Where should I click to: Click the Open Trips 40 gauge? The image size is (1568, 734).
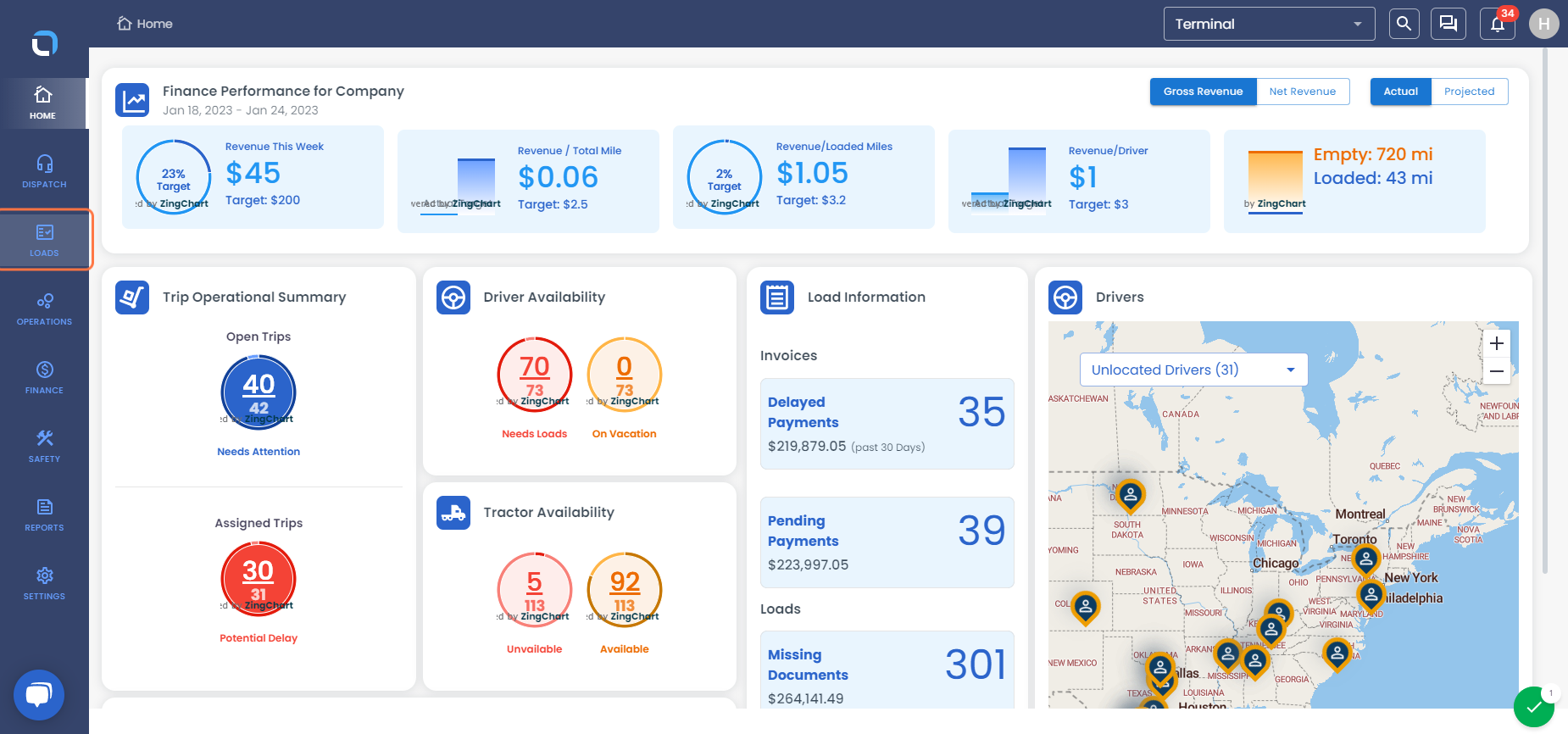pos(259,392)
